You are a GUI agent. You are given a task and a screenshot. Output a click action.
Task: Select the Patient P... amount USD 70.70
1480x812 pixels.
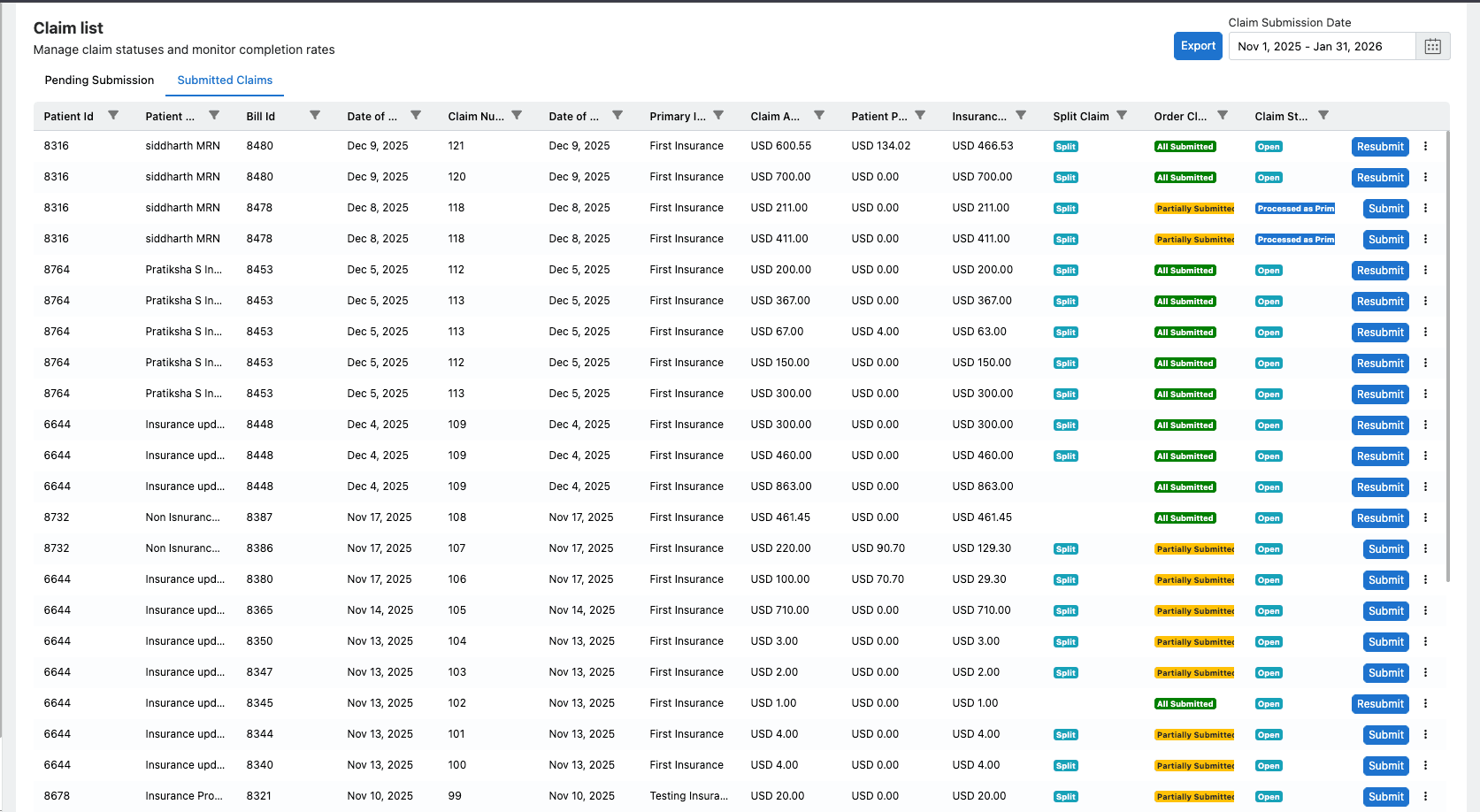click(x=878, y=579)
